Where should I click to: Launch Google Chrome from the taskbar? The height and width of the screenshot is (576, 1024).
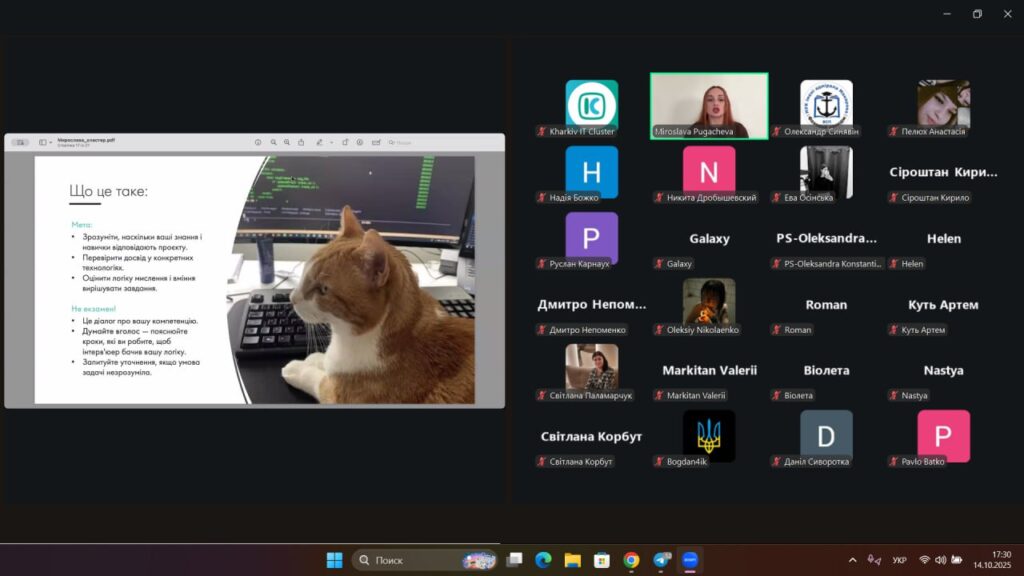pyautogui.click(x=631, y=560)
